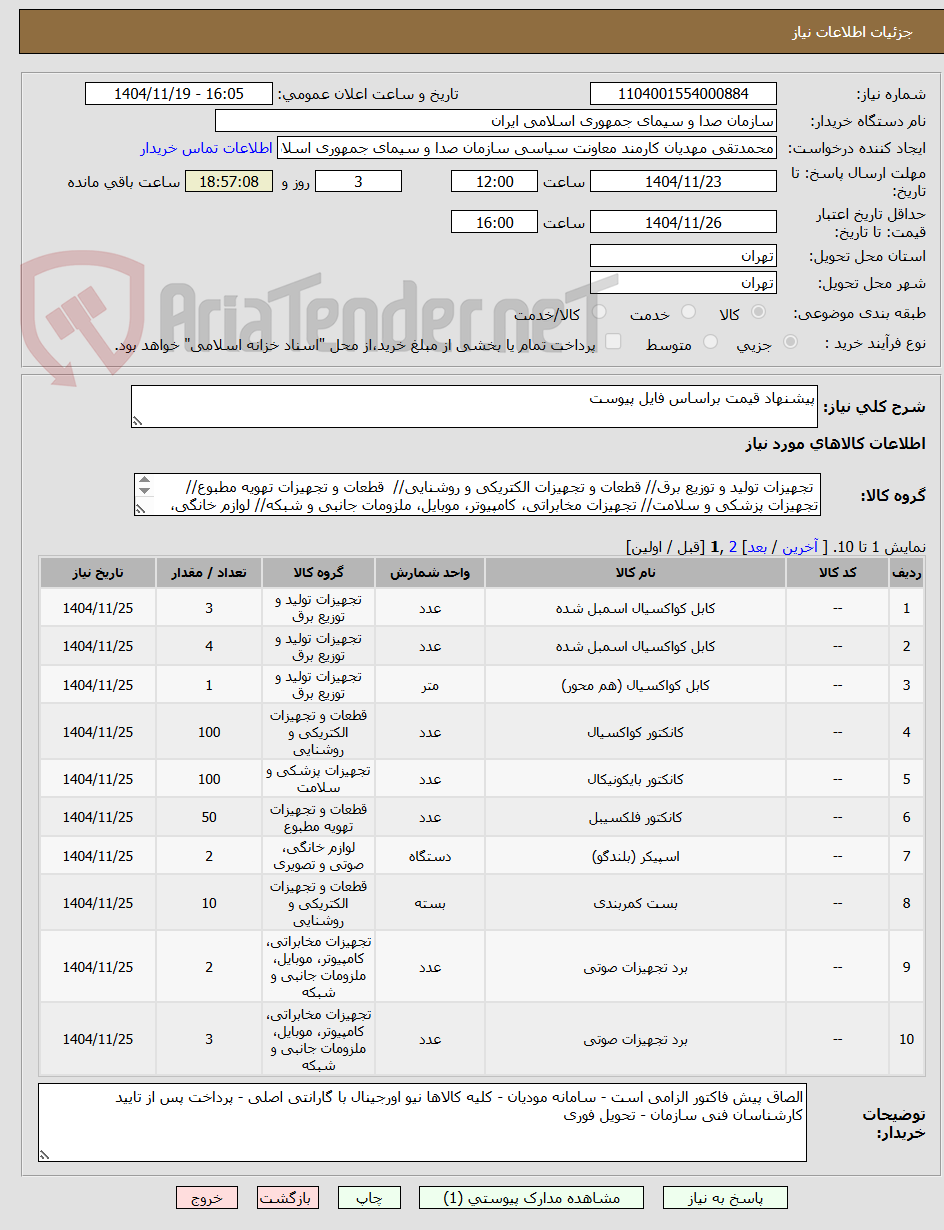Click کابل کواکسیال اسمبل شده in row 2

pos(635,646)
